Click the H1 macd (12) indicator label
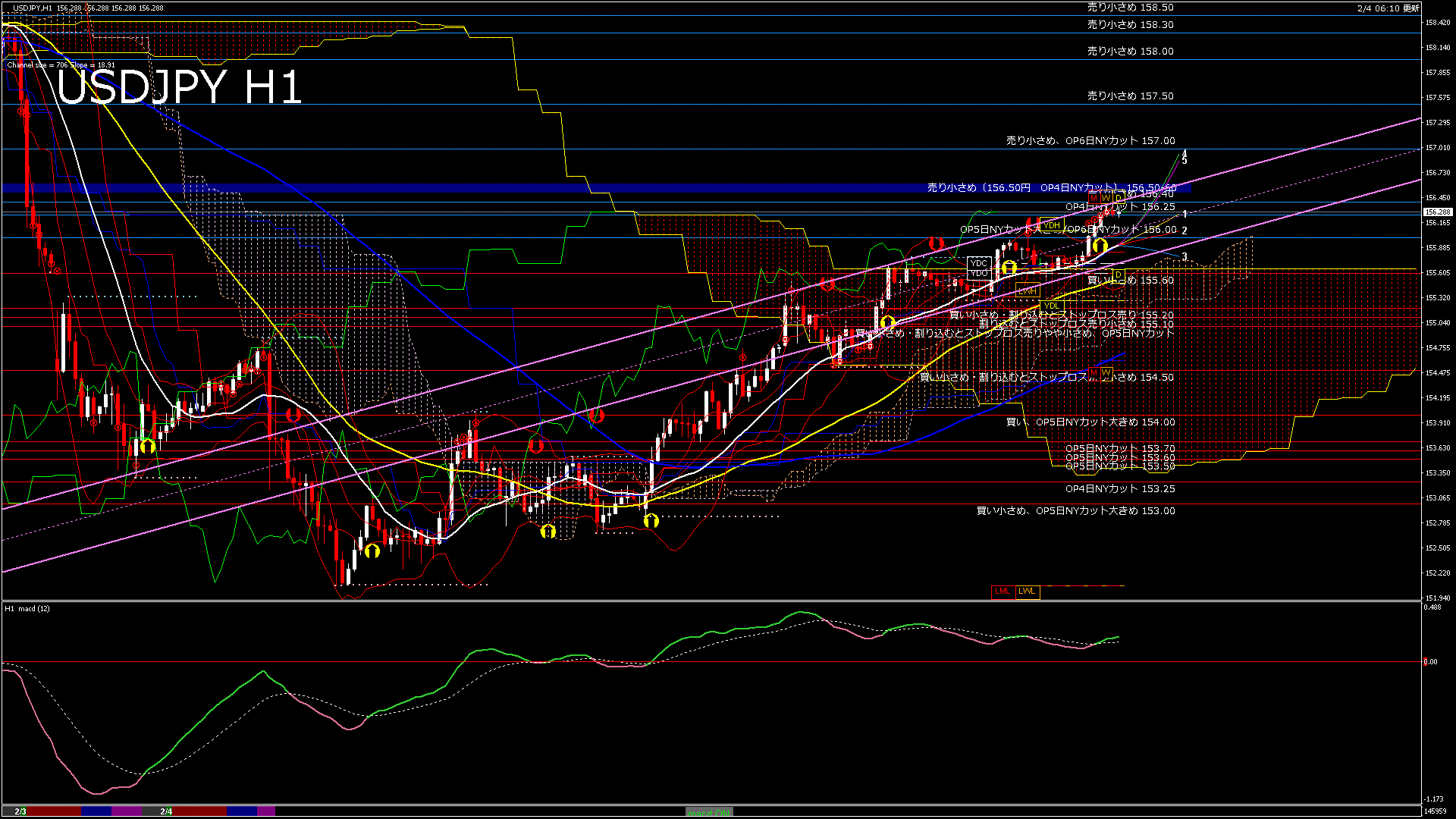 27,608
